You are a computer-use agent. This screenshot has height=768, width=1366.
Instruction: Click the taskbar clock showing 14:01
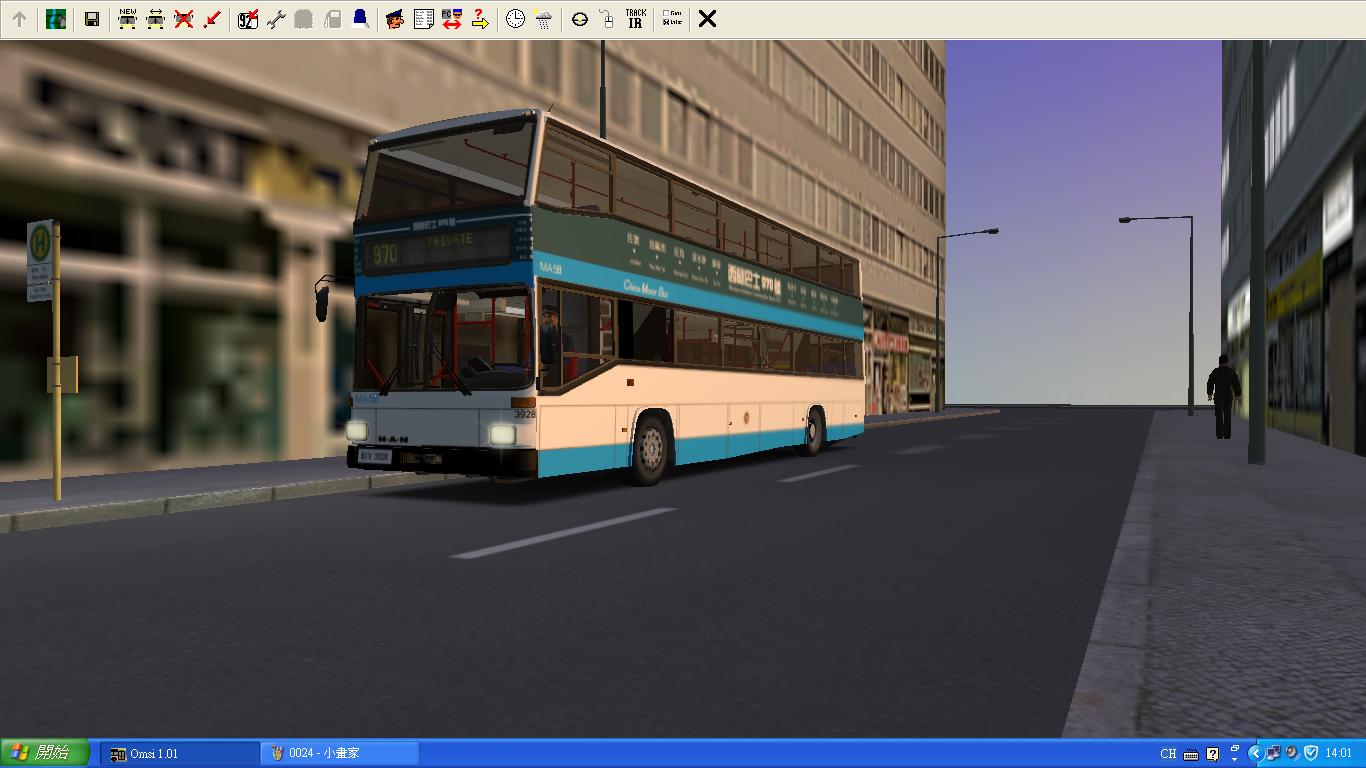point(1338,754)
